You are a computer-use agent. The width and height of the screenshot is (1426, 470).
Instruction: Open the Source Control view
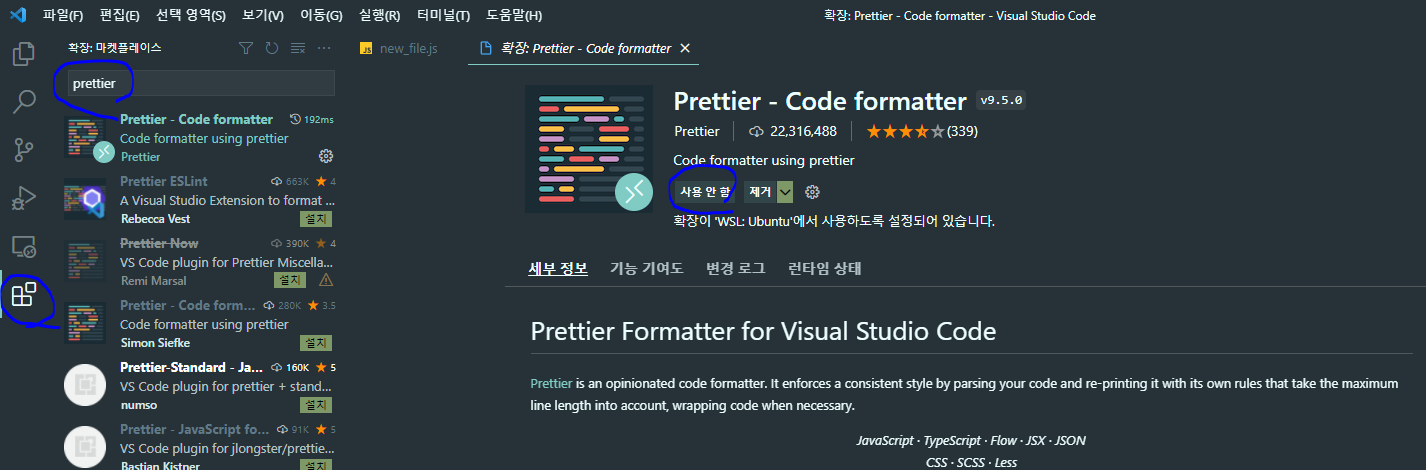pos(24,150)
